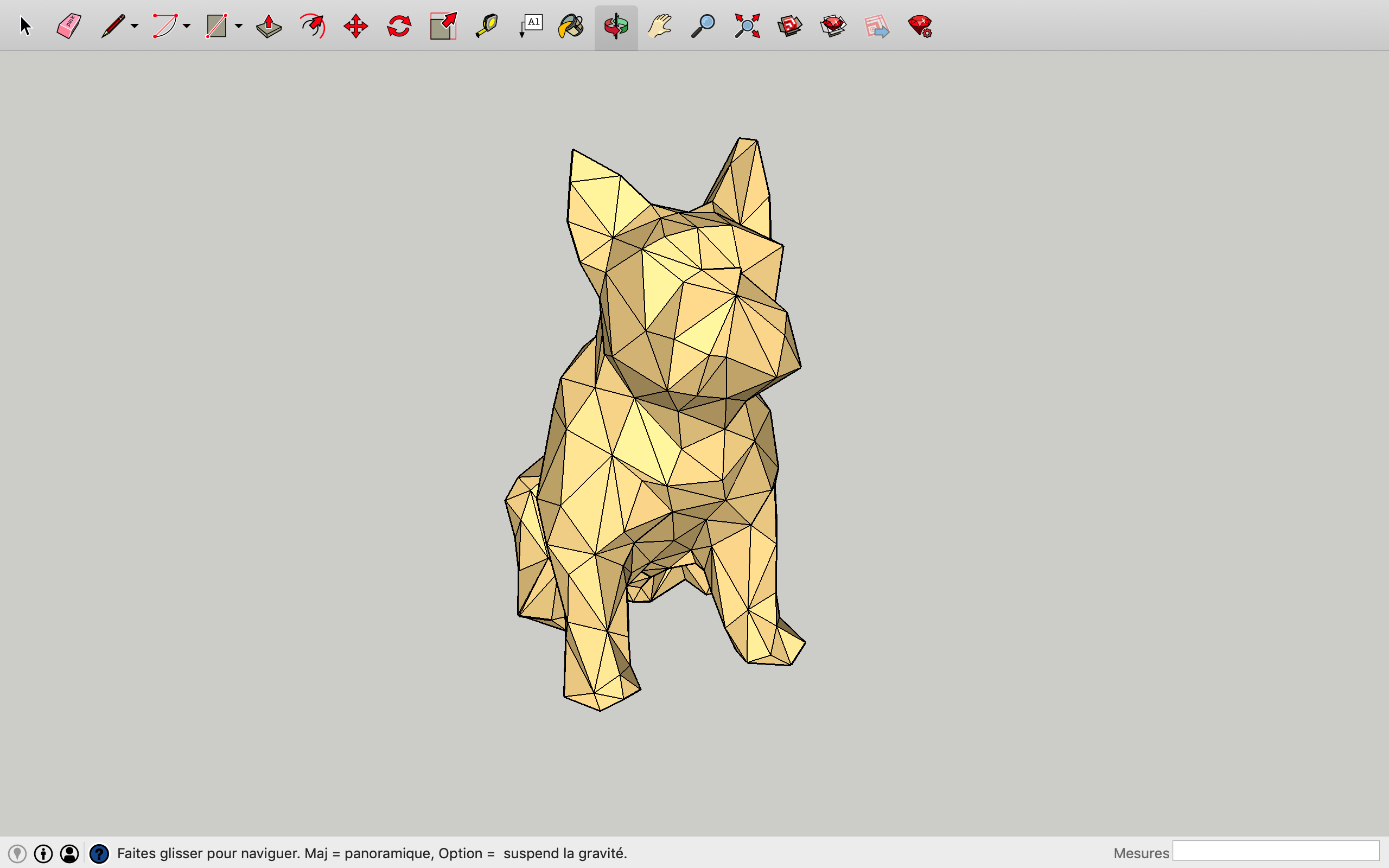1389x868 pixels.
Task: Pick the pink Eraser tool
Action: click(x=69, y=26)
